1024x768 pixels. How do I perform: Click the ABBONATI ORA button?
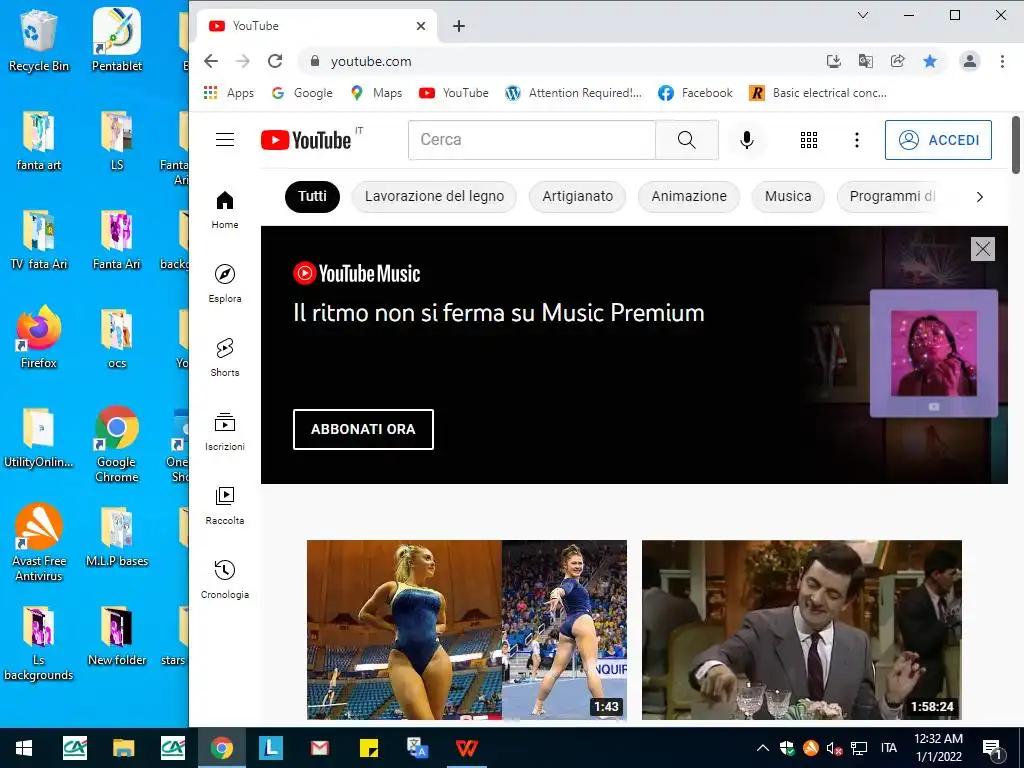click(x=363, y=429)
